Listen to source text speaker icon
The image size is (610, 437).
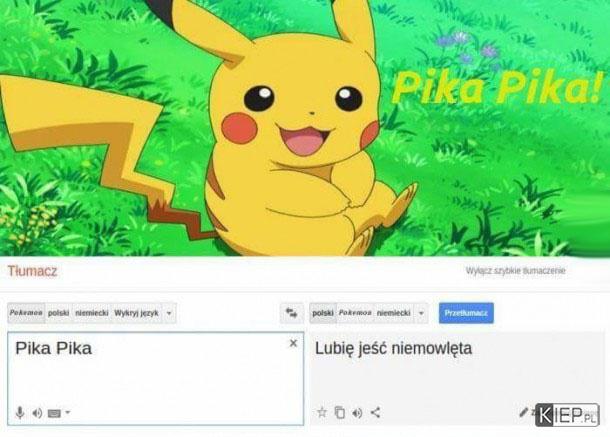[37, 413]
